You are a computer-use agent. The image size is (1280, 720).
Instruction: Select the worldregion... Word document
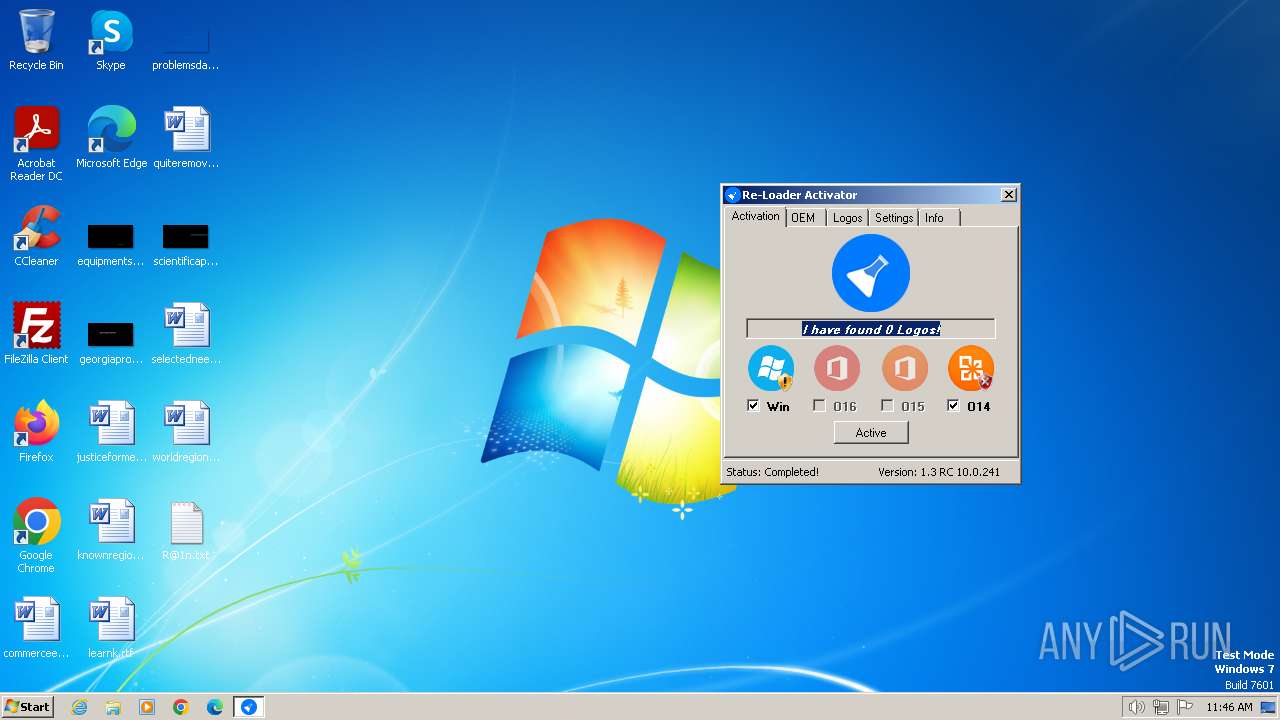click(186, 432)
